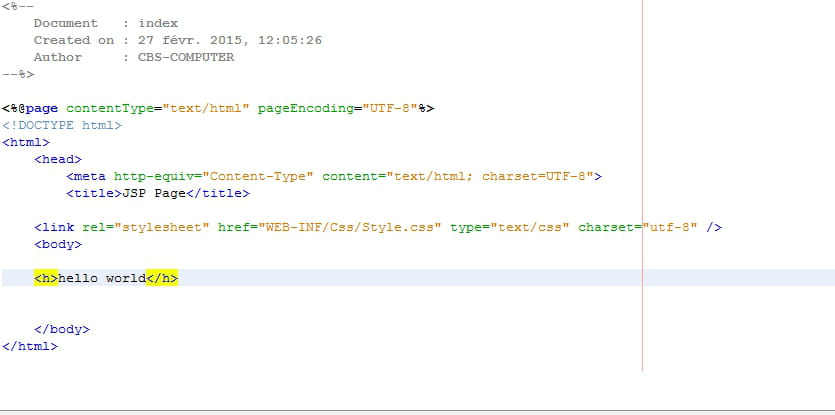This screenshot has height=415, width=835.
Task: Click the closing '</title>' tag
Action: [218, 193]
